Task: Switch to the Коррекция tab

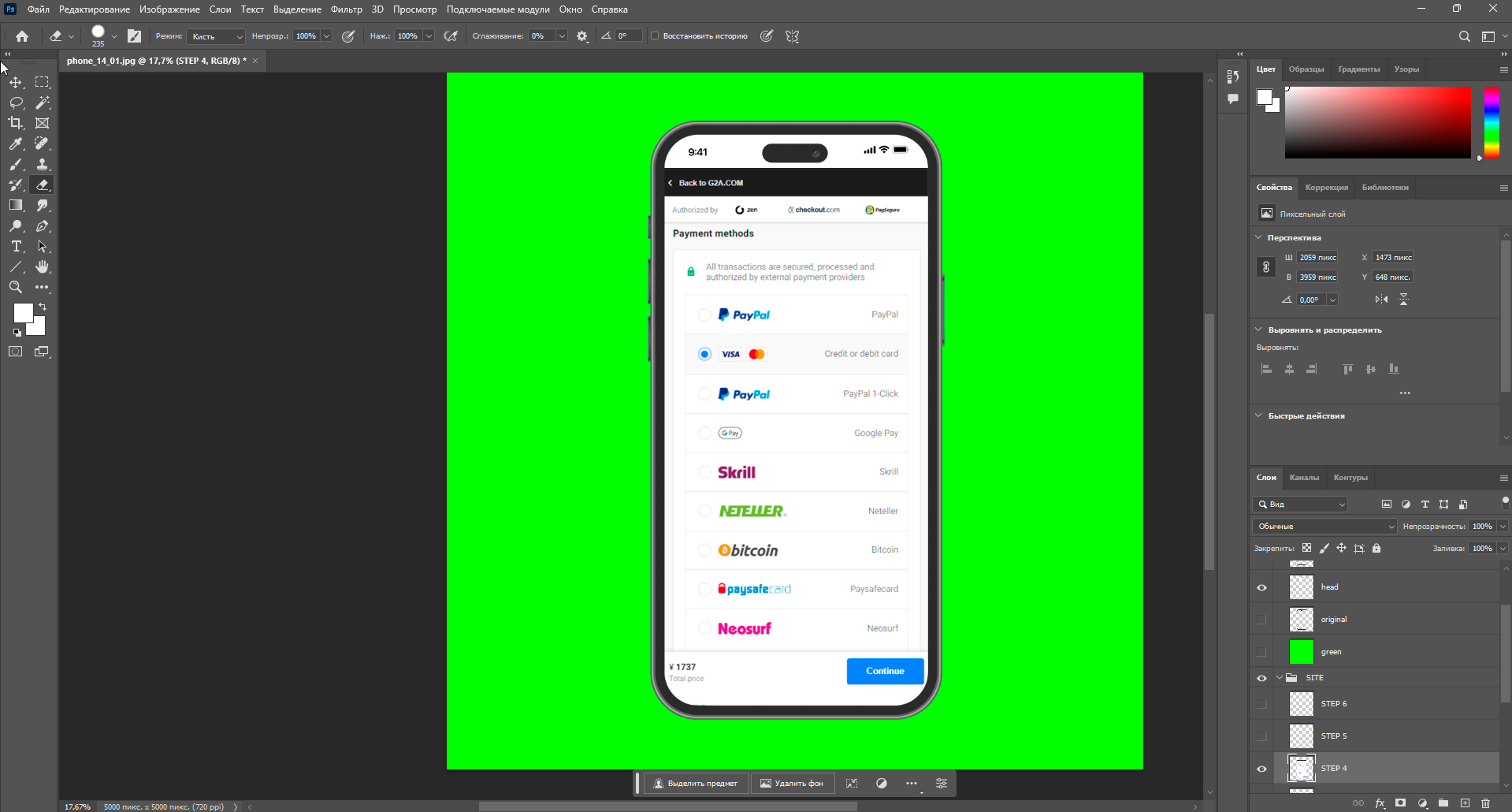Action: point(1327,188)
